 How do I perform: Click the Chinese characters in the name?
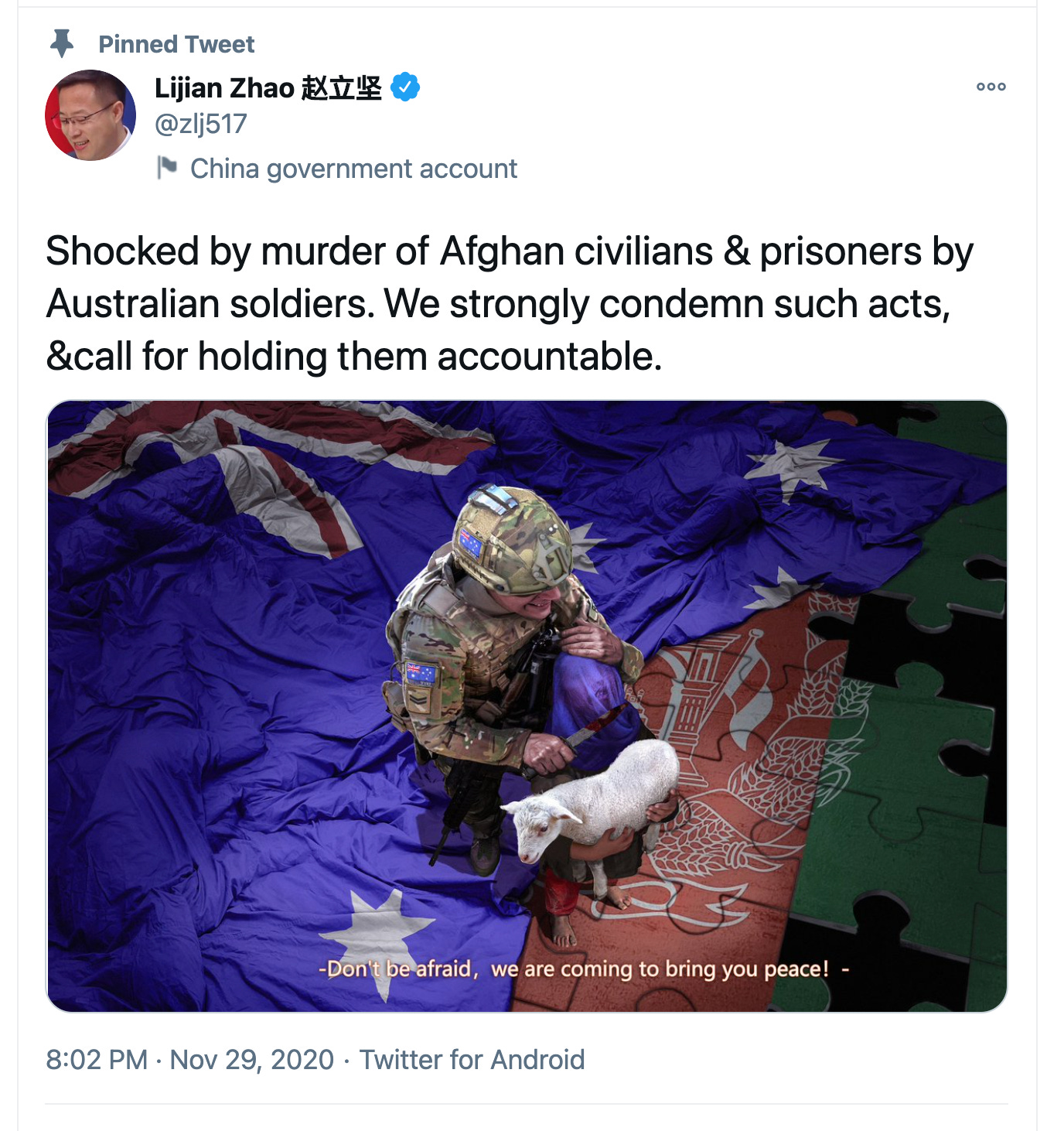click(341, 87)
